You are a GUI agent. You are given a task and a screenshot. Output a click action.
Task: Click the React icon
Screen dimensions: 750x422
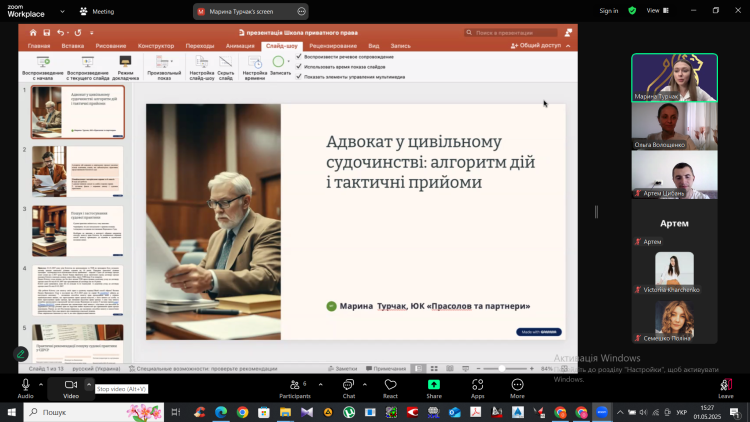390,385
